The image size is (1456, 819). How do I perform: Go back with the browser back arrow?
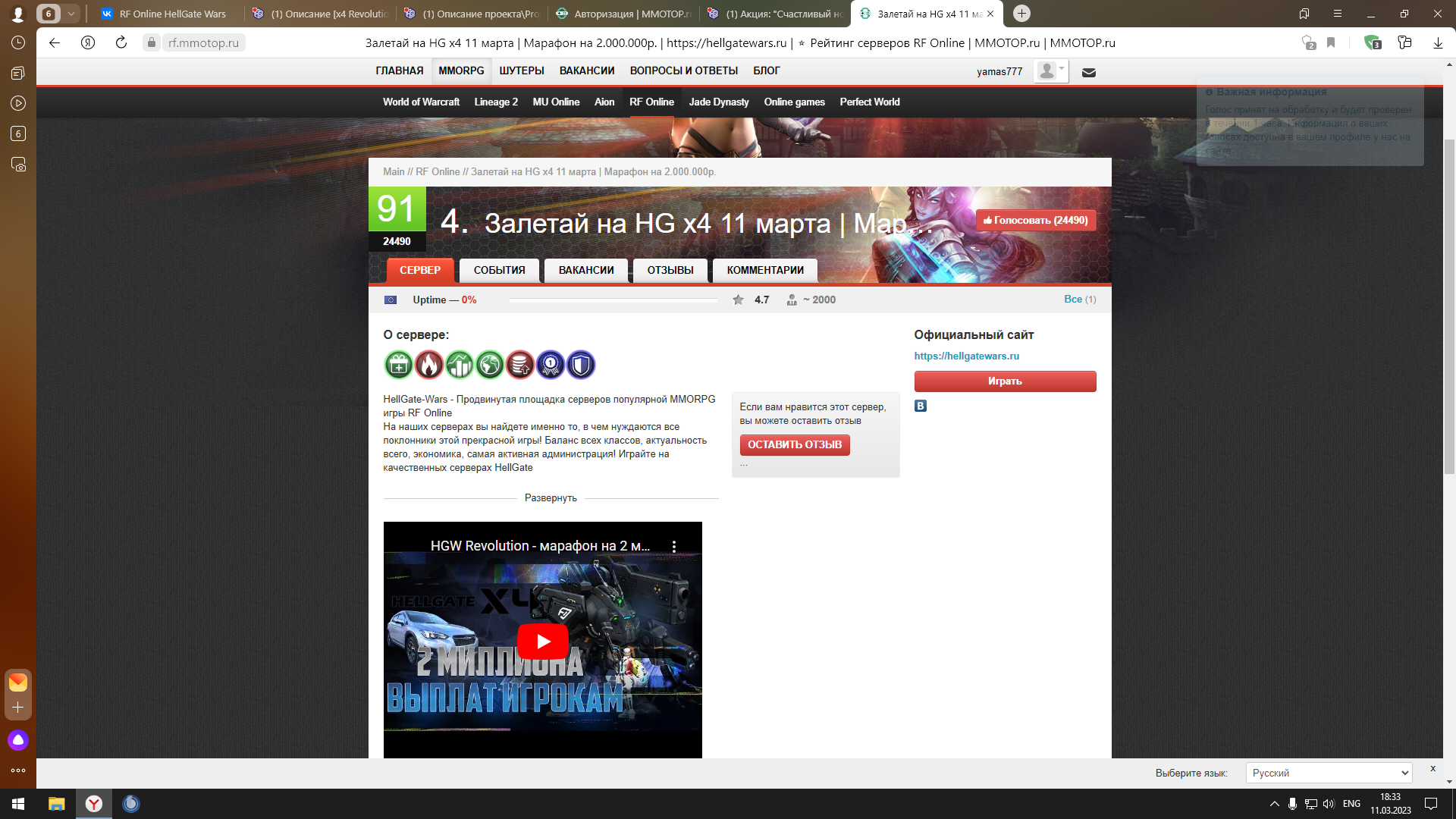pos(55,42)
